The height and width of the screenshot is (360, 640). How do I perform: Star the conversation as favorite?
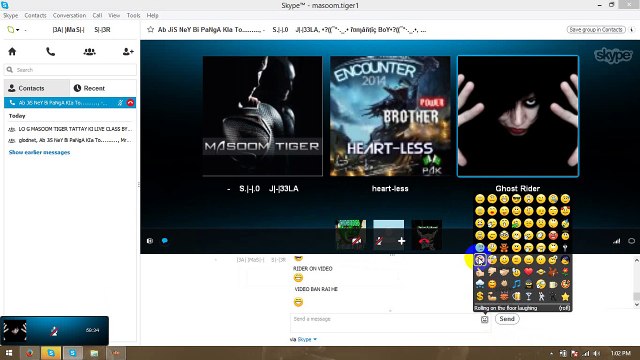click(x=151, y=29)
